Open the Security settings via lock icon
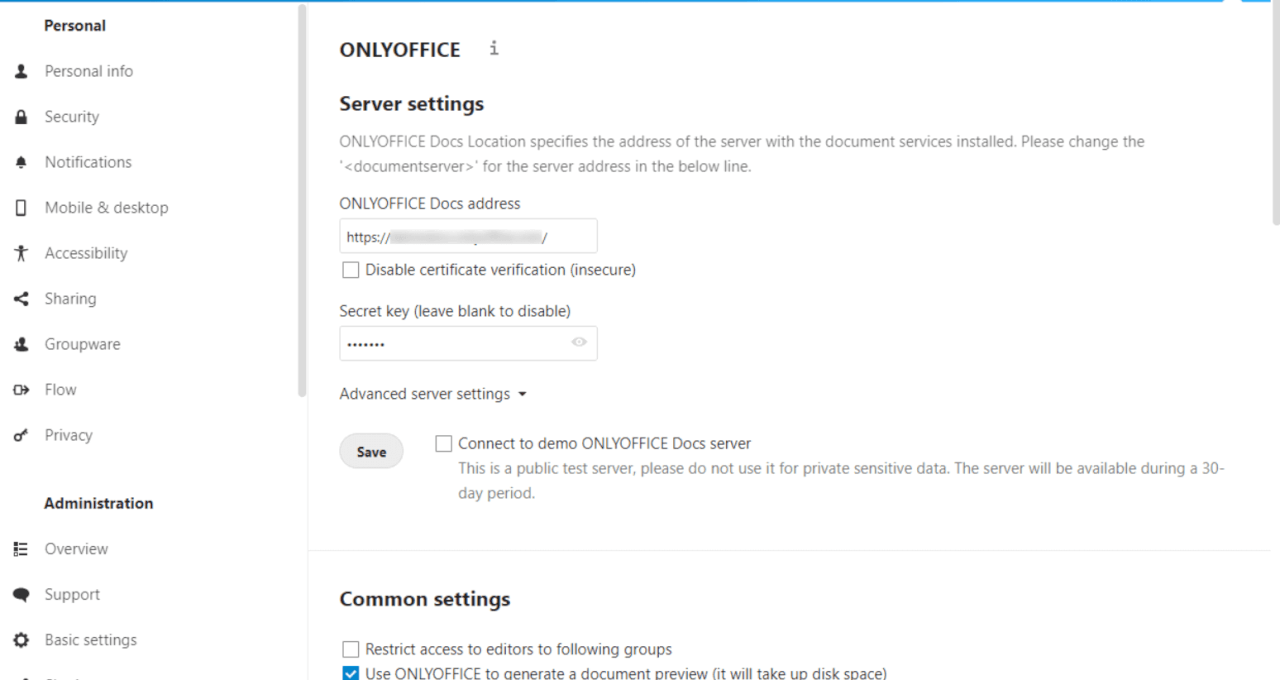The height and width of the screenshot is (680, 1280). click(x=21, y=116)
